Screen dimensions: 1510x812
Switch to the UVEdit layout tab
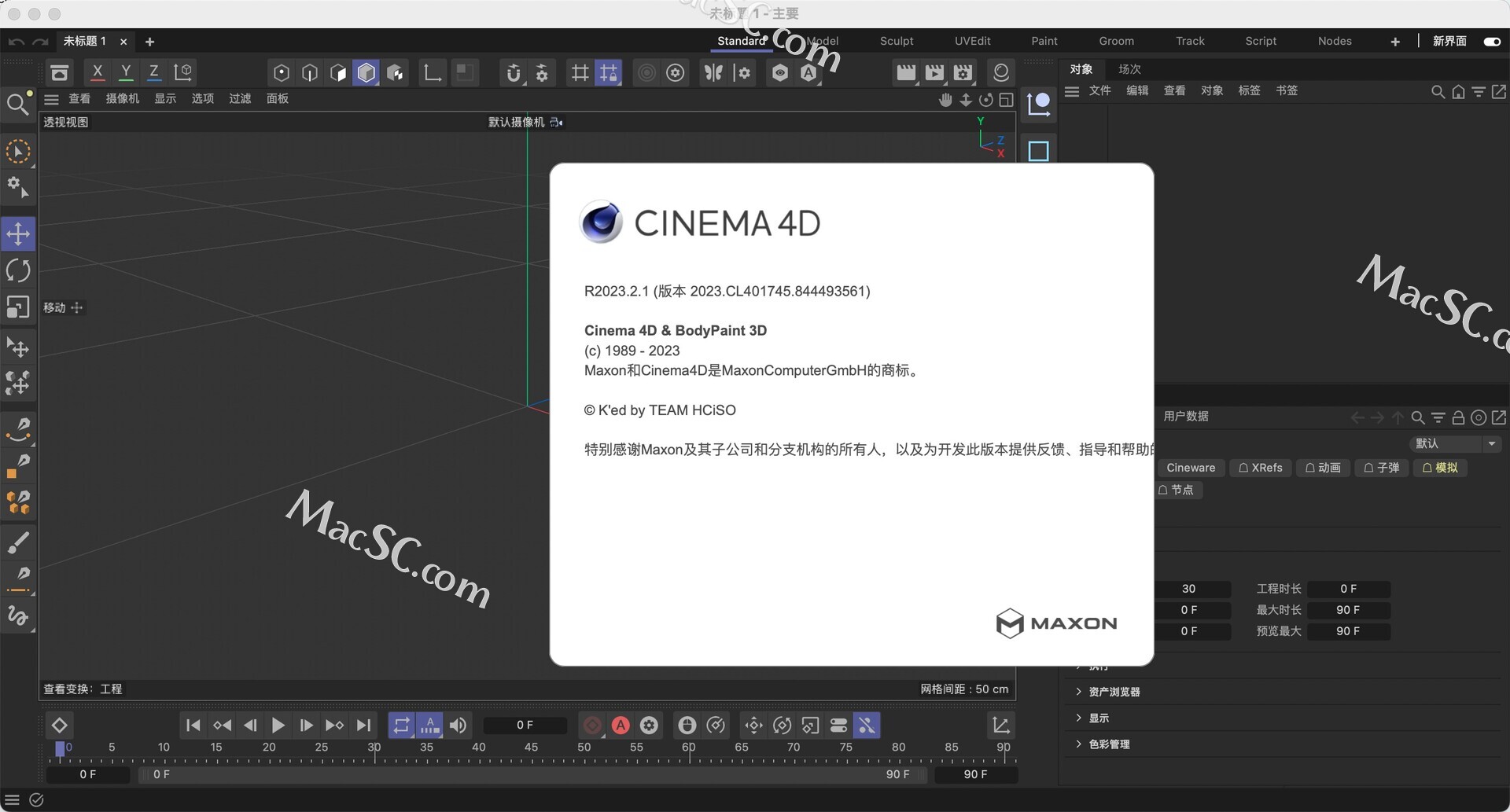pos(972,41)
